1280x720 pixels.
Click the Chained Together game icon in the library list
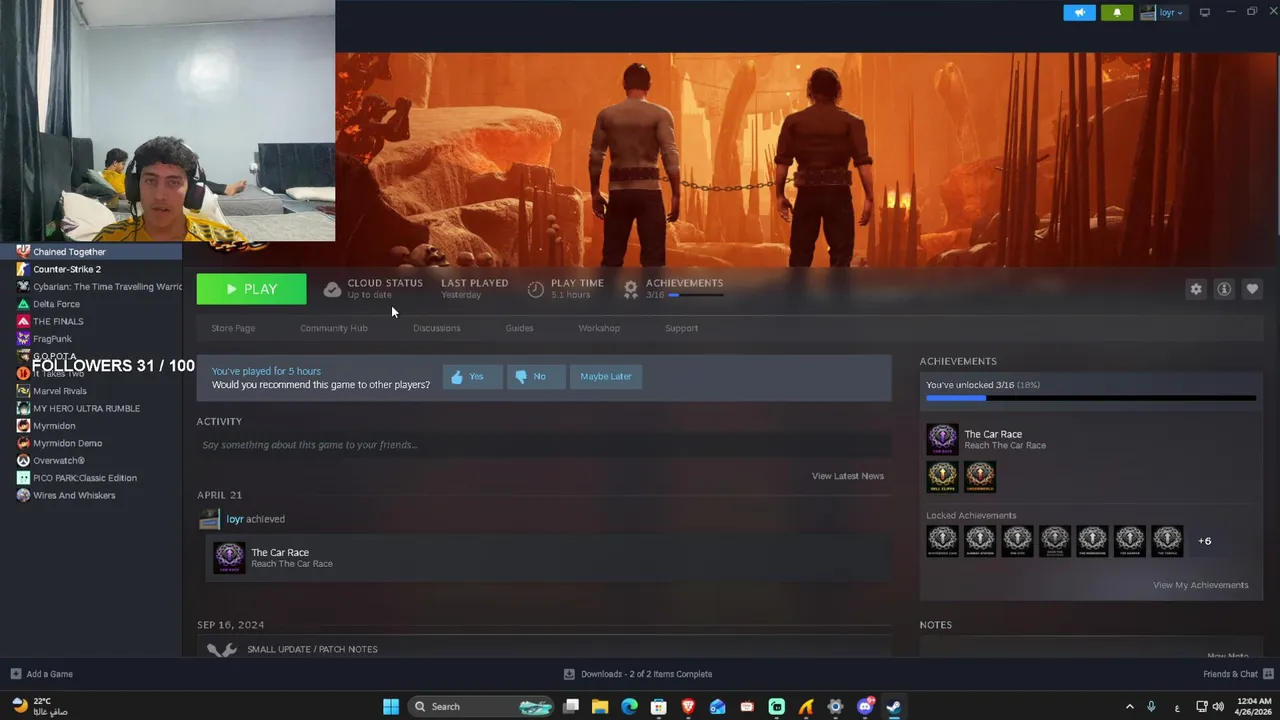pyautogui.click(x=23, y=252)
